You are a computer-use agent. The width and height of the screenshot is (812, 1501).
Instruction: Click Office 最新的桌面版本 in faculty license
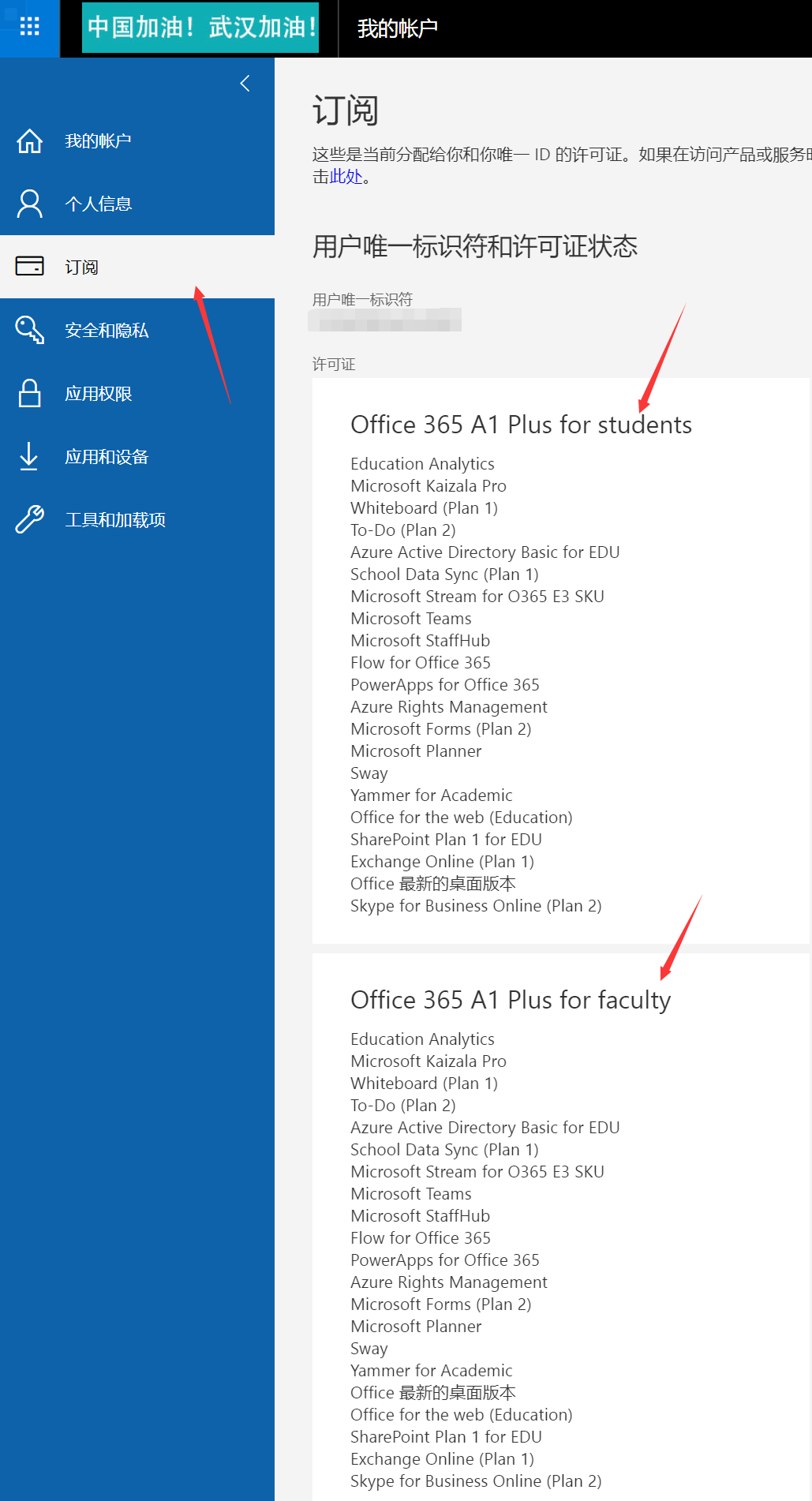coord(433,1393)
